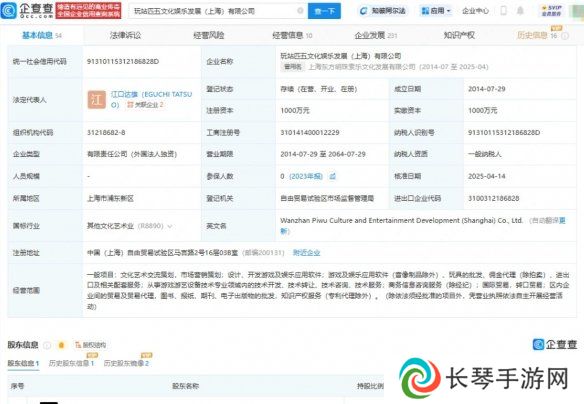
Task: Click the orange round icon beside 股东信息
Action: click(x=61, y=346)
